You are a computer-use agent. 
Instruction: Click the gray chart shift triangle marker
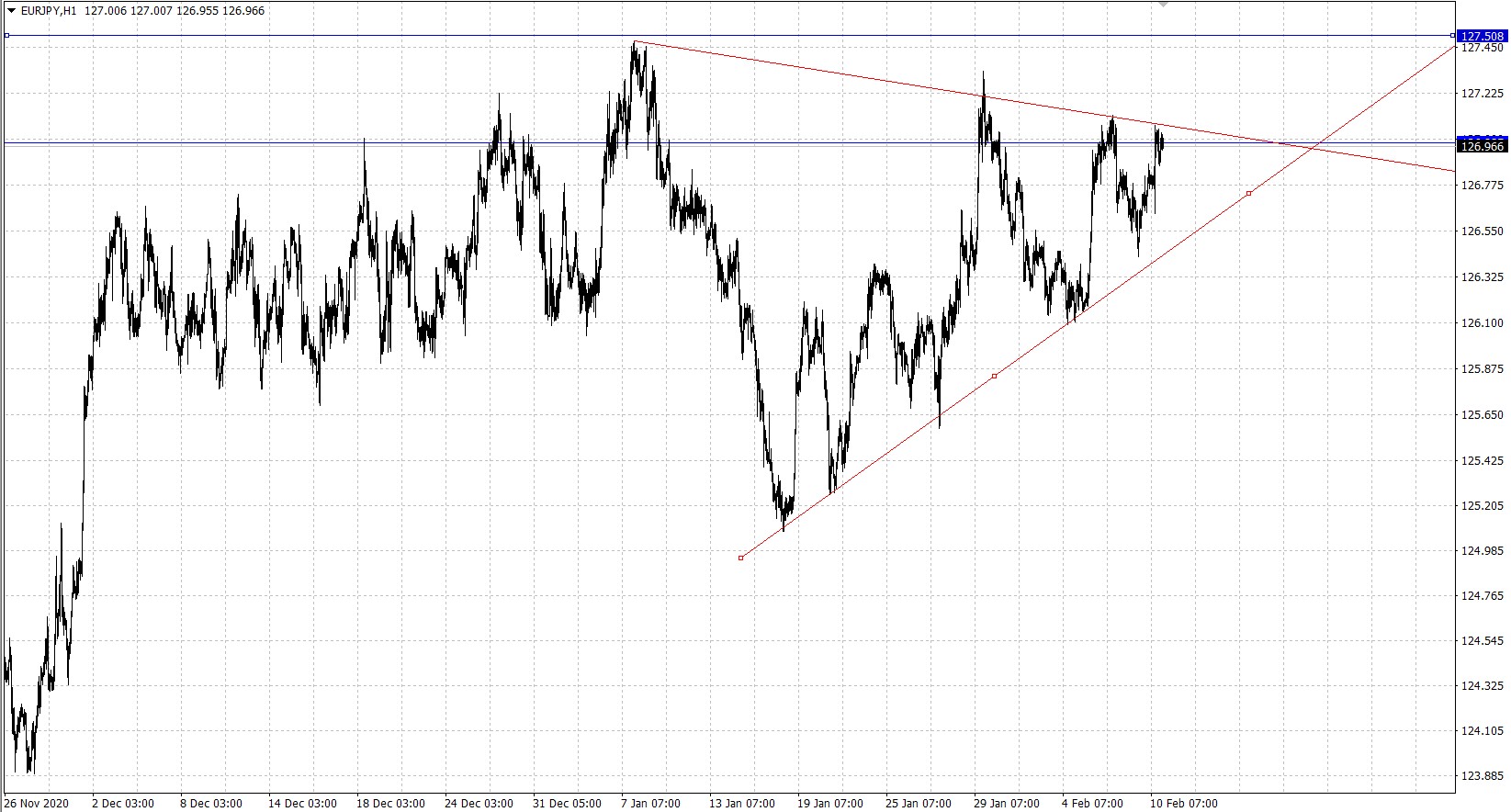tap(1164, 4)
